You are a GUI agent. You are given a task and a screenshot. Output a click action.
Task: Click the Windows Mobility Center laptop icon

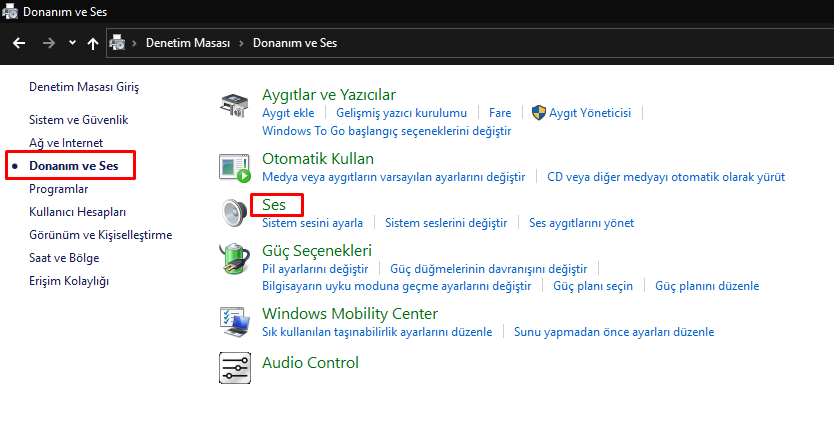[x=235, y=322]
